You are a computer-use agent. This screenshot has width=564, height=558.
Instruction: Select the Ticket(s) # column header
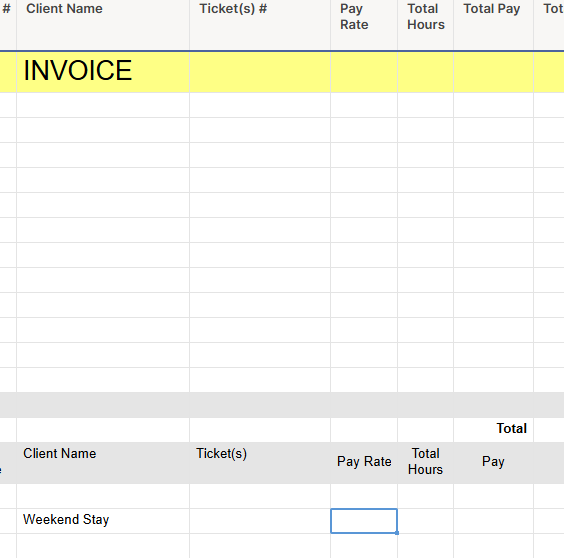pos(260,24)
